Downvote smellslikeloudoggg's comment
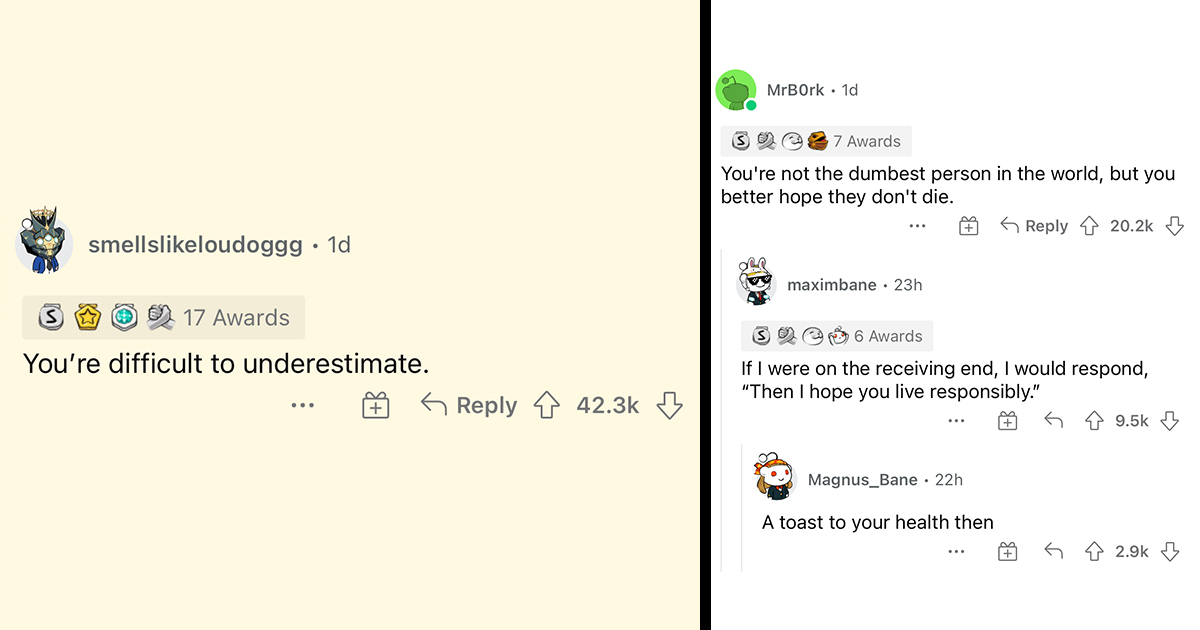Image resolution: width=1200 pixels, height=630 pixels. (x=669, y=405)
